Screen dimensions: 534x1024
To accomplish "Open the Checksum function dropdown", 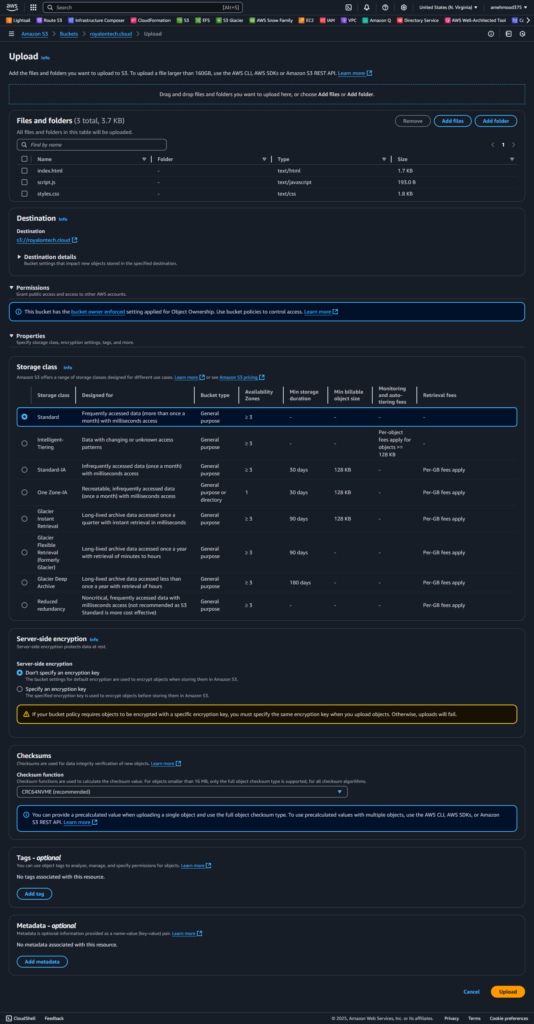I will pyautogui.click(x=182, y=792).
